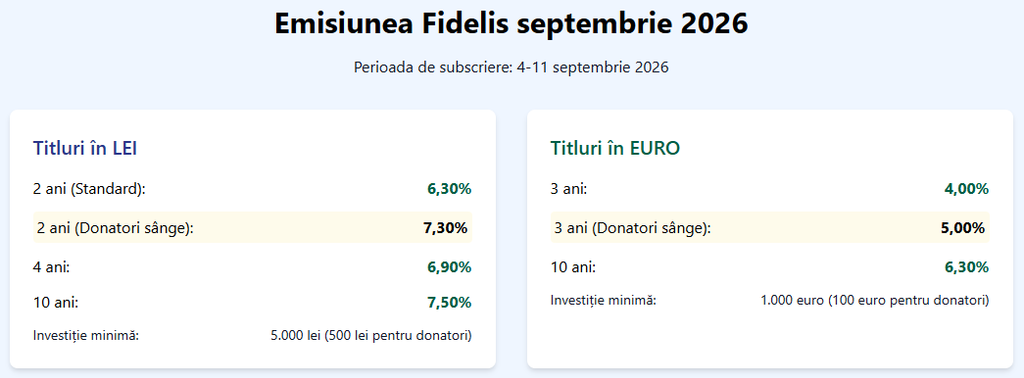Click the 7,30% blood donor rate
Viewport: 1024px width, 378px height.
(445, 228)
